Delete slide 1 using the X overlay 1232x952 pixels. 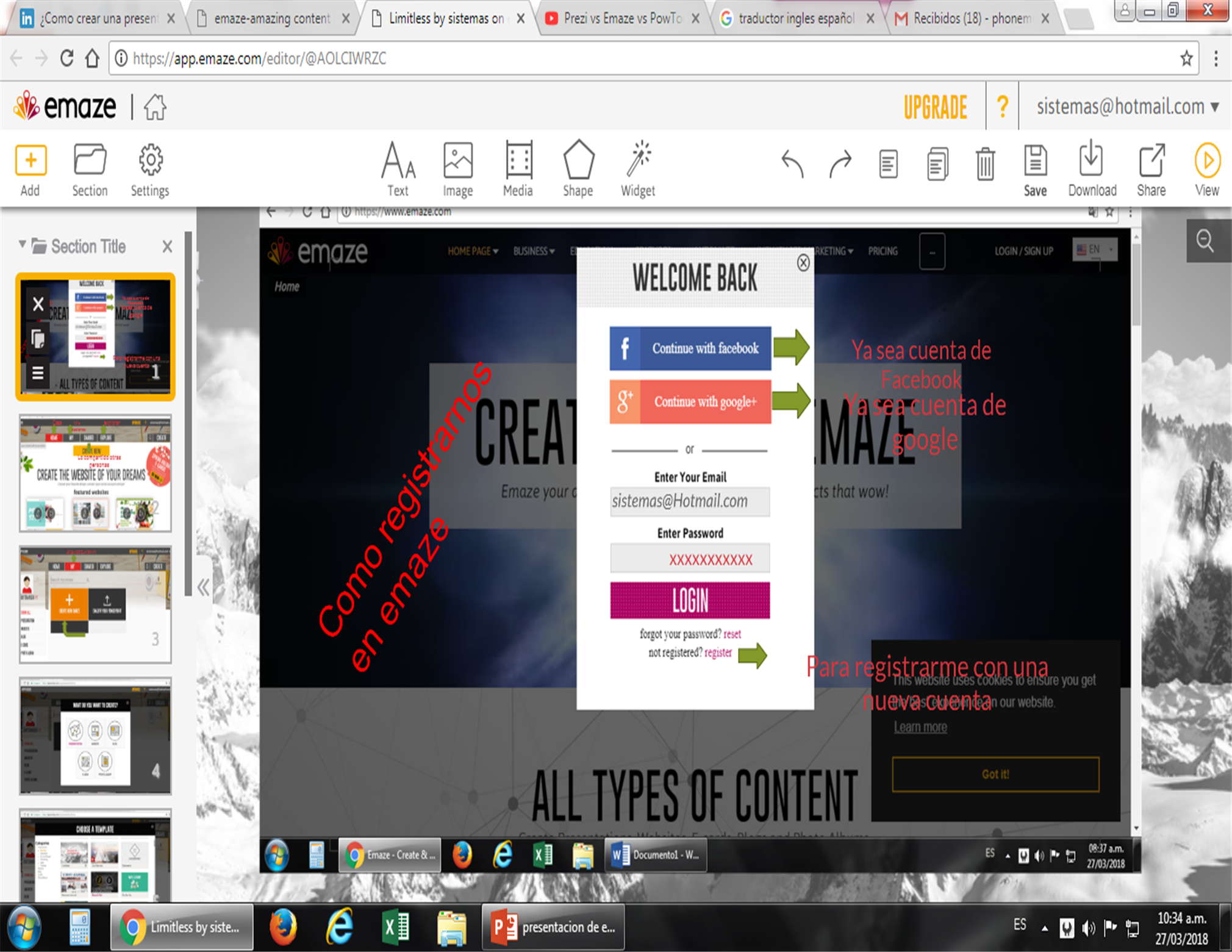pyautogui.click(x=38, y=304)
